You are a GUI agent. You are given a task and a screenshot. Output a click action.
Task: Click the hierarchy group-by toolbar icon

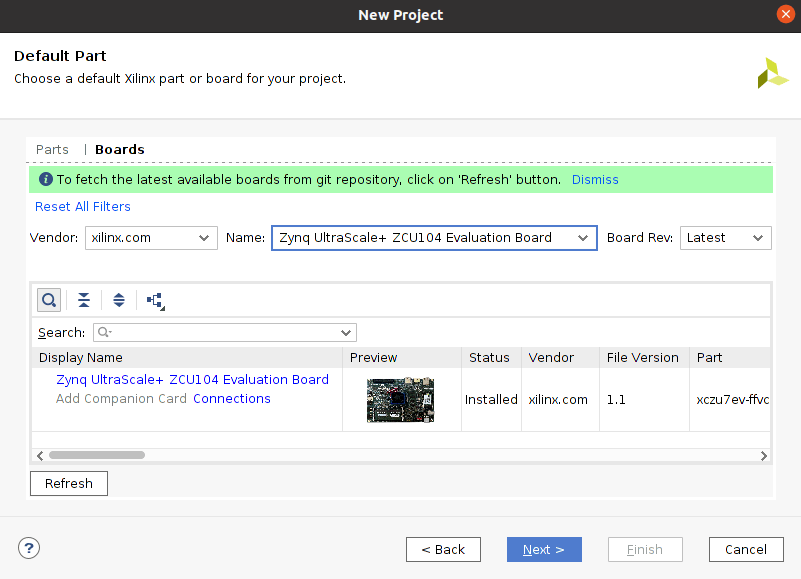pyautogui.click(x=155, y=300)
